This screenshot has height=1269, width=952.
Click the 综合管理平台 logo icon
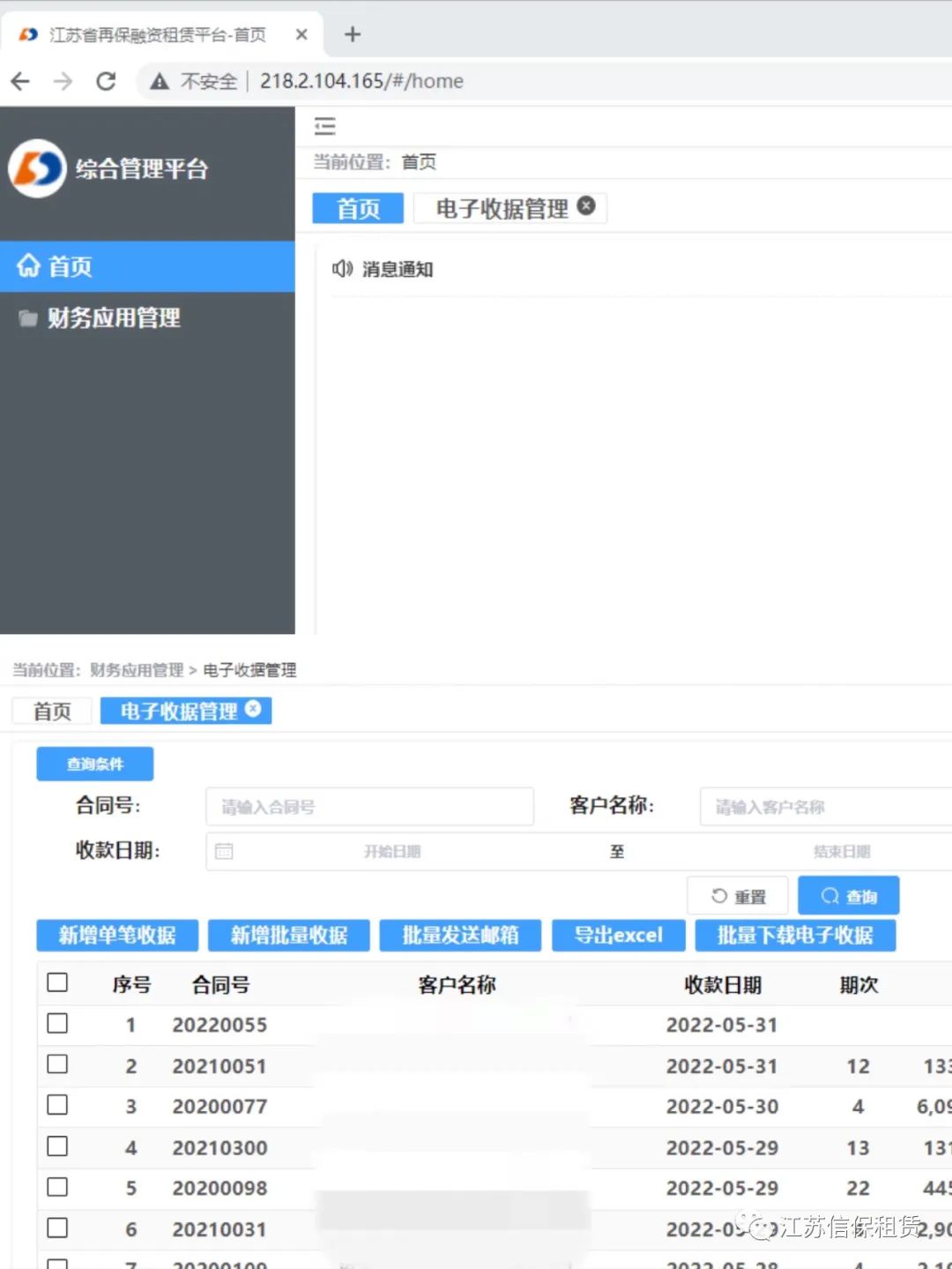pyautogui.click(x=37, y=168)
